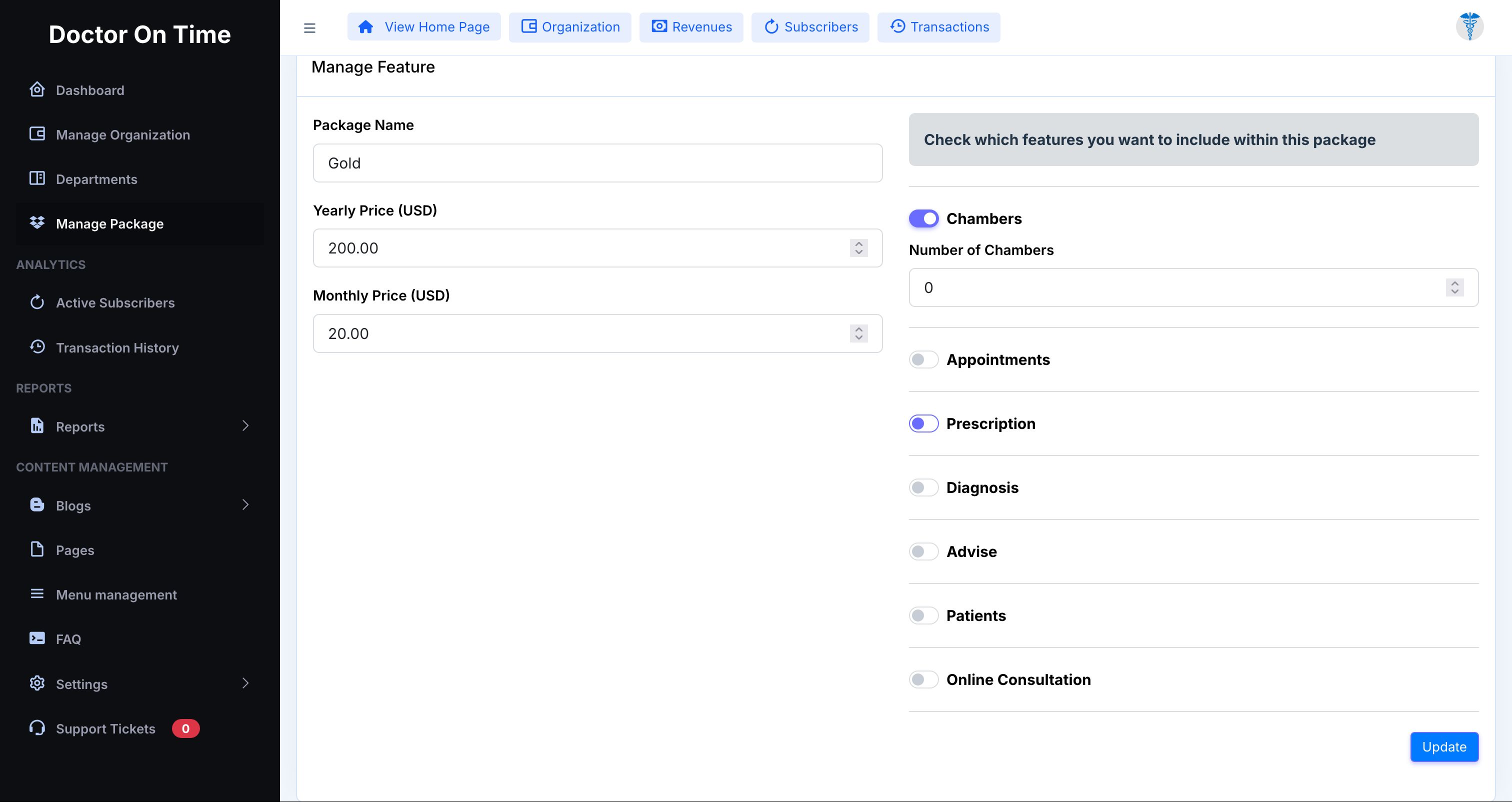This screenshot has width=1512, height=802.
Task: Click the hamburger menu toggle icon
Action: [309, 27]
